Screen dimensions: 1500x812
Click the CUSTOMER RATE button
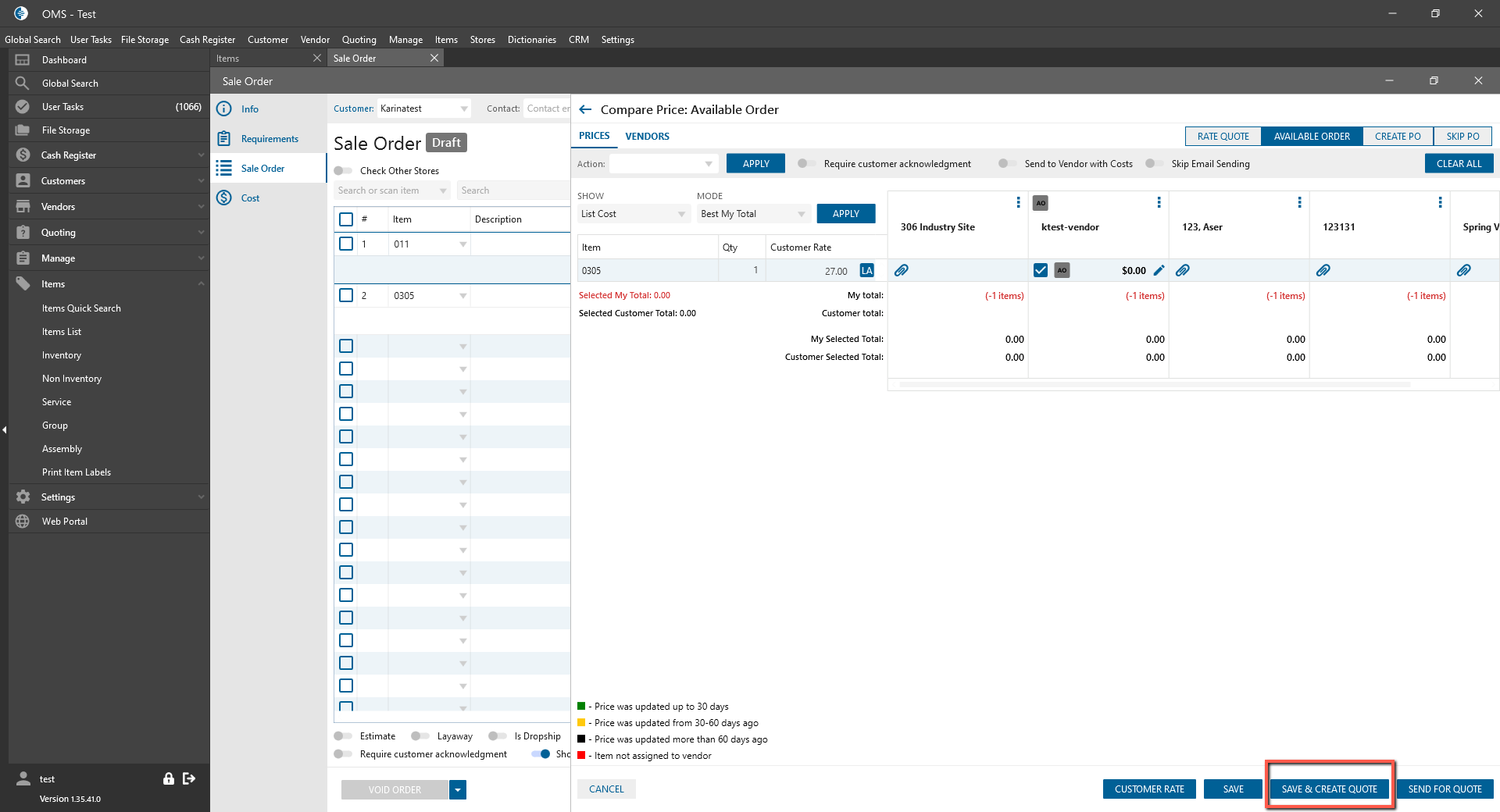(x=1149, y=789)
